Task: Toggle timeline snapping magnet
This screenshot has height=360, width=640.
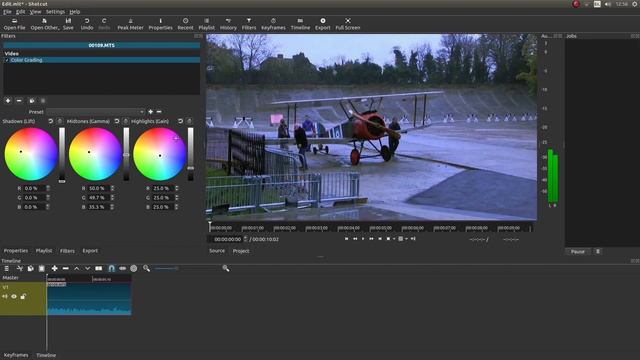Action: click(x=111, y=268)
